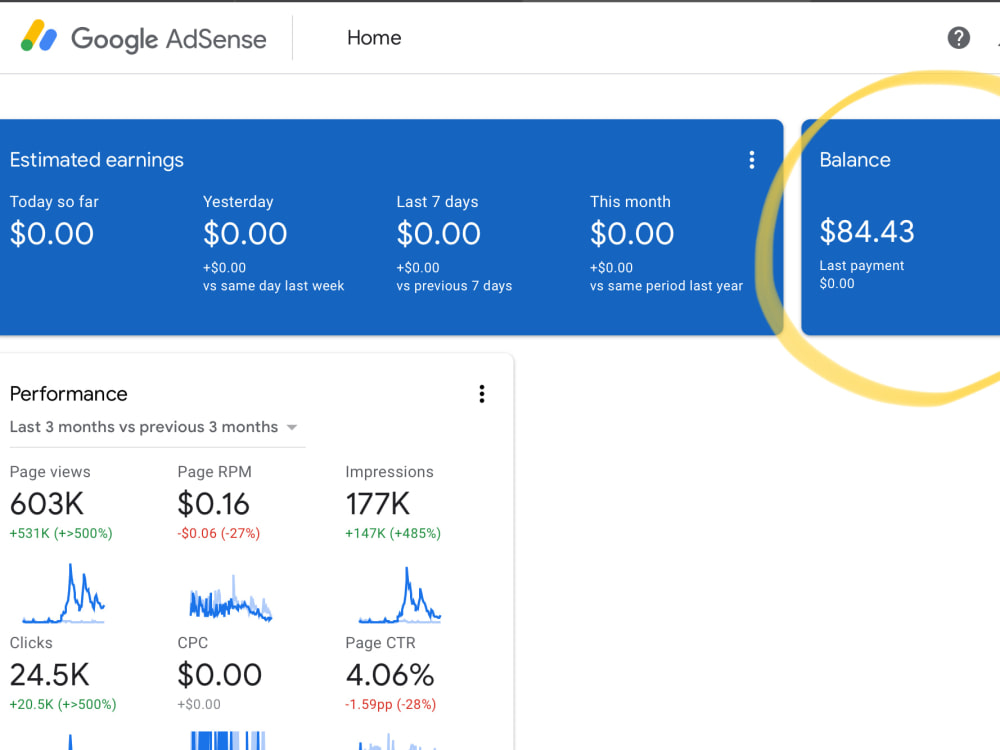
Task: Click the Page views label
Action: pos(50,472)
